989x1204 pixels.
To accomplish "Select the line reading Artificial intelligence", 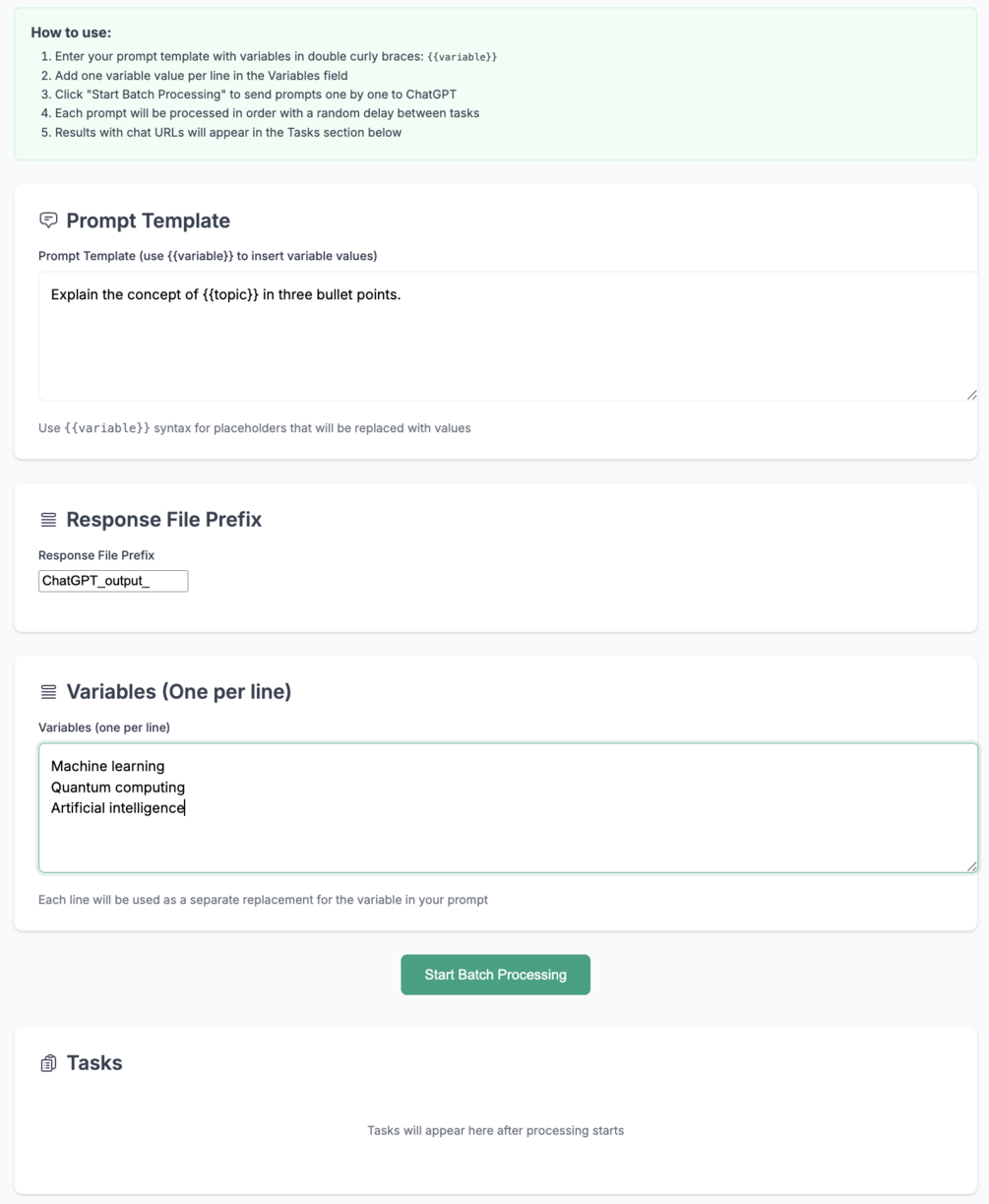I will pos(118,807).
